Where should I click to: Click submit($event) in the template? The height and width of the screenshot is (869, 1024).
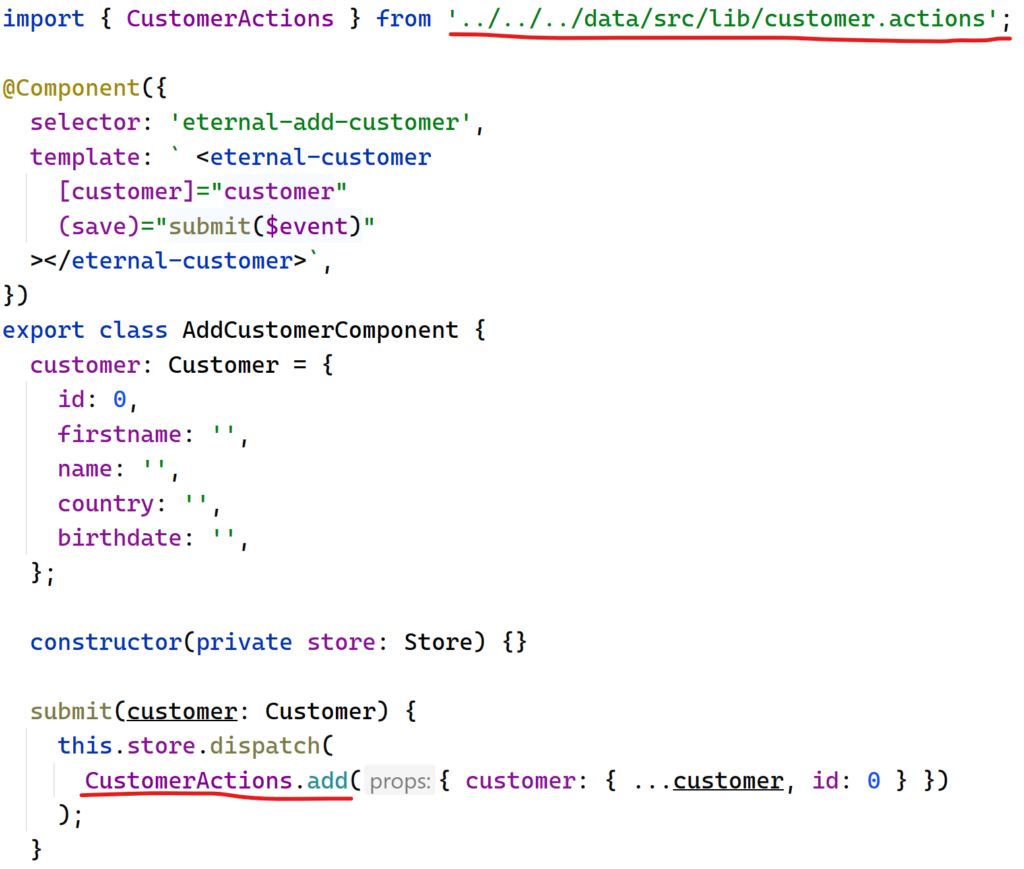pyautogui.click(x=264, y=226)
